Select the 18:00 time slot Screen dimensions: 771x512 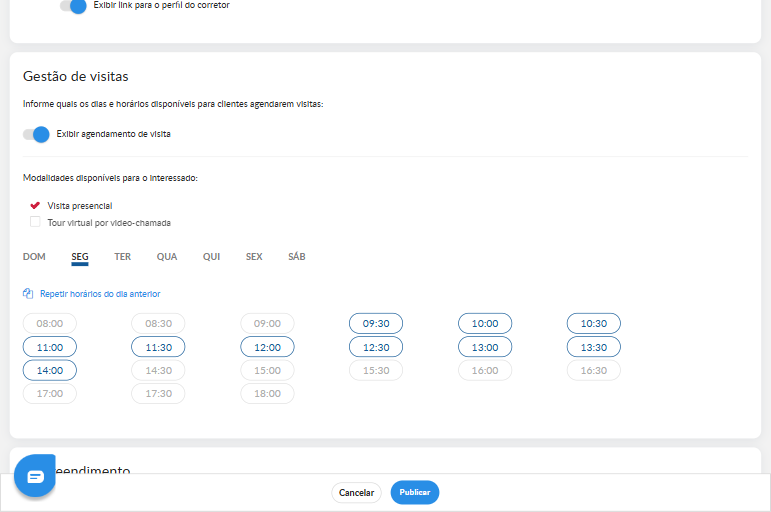point(267,393)
